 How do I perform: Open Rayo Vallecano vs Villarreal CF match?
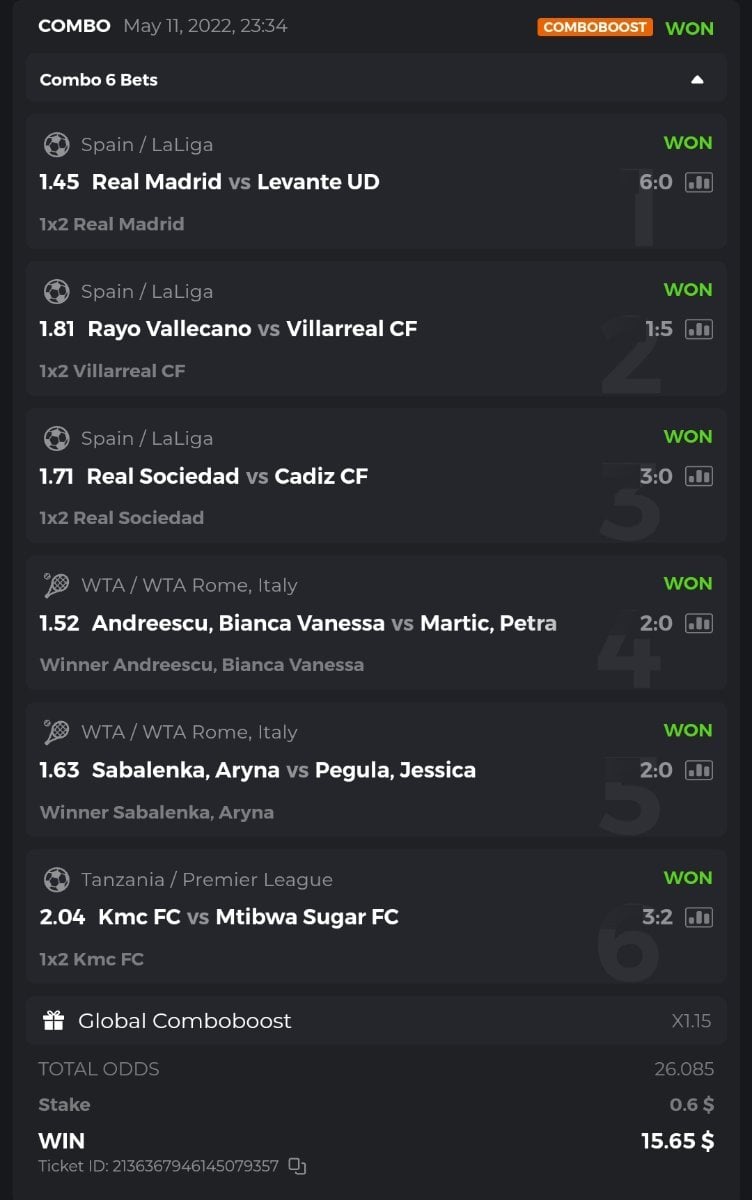(252, 329)
